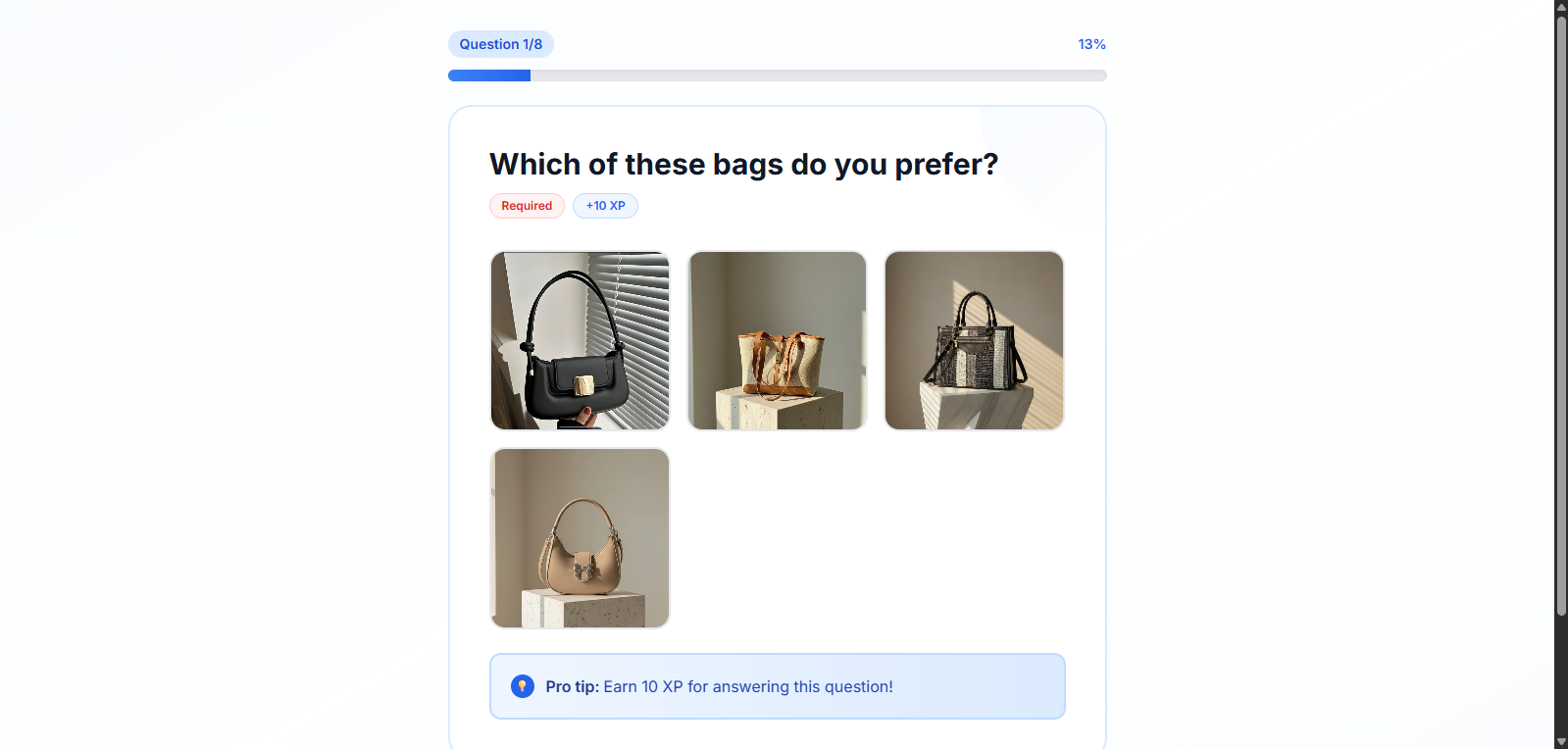Image resolution: width=1568 pixels, height=749 pixels.
Task: Click the gold clasp on black bag
Action: pyautogui.click(x=583, y=384)
